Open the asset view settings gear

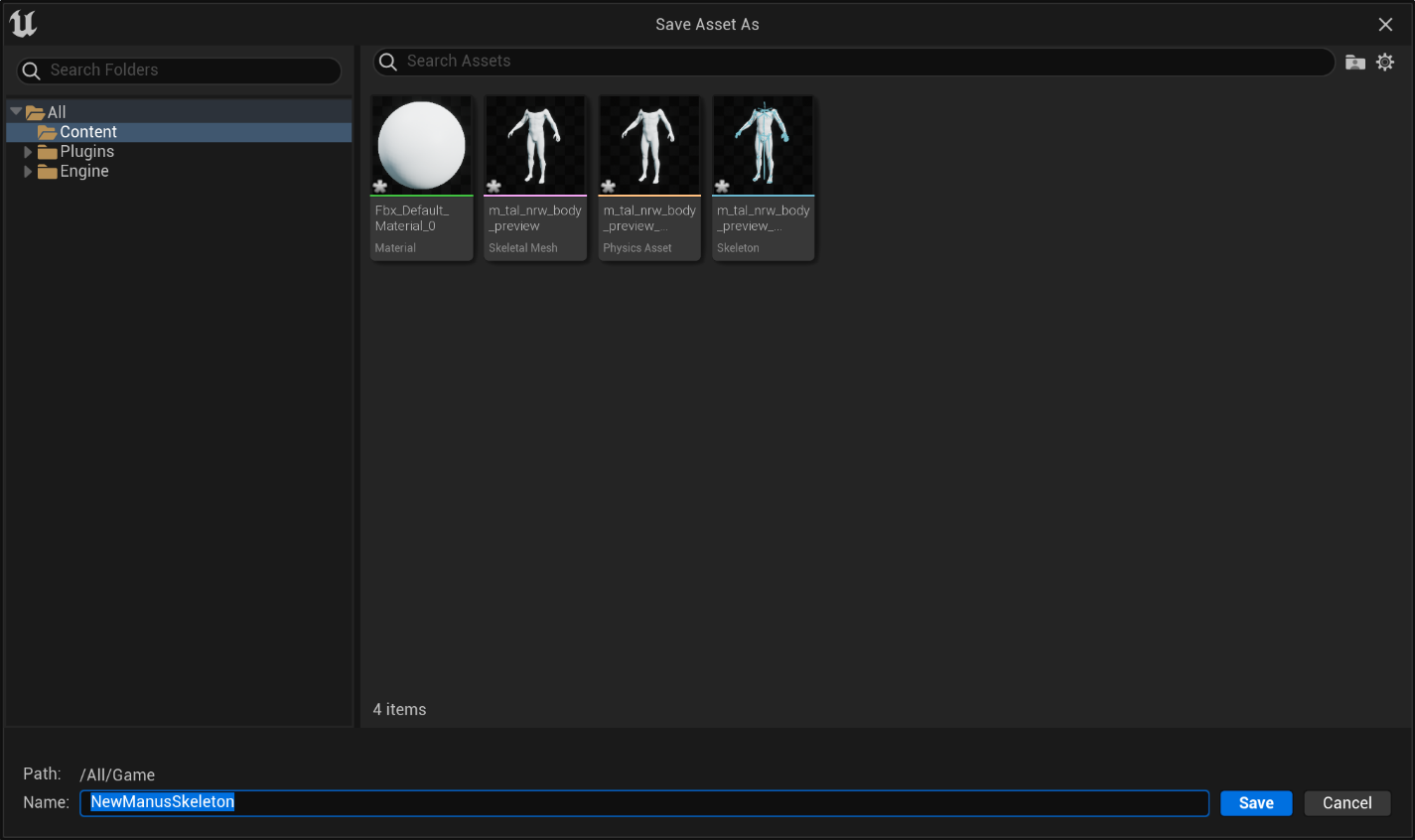click(1385, 63)
